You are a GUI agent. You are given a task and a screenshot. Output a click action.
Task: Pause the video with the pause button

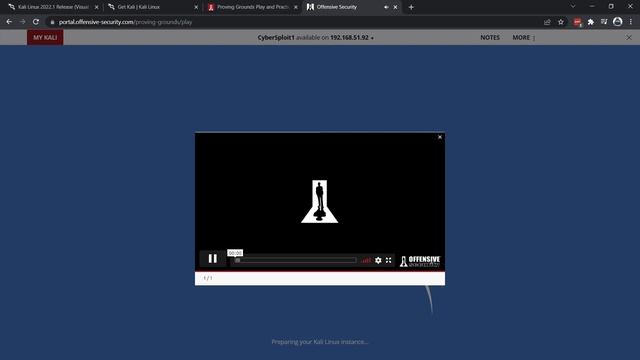click(213, 259)
